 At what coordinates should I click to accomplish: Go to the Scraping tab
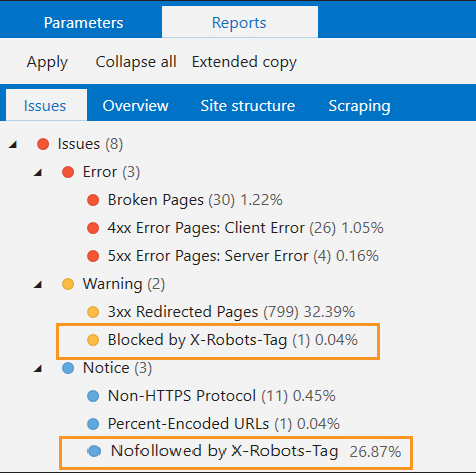click(359, 106)
